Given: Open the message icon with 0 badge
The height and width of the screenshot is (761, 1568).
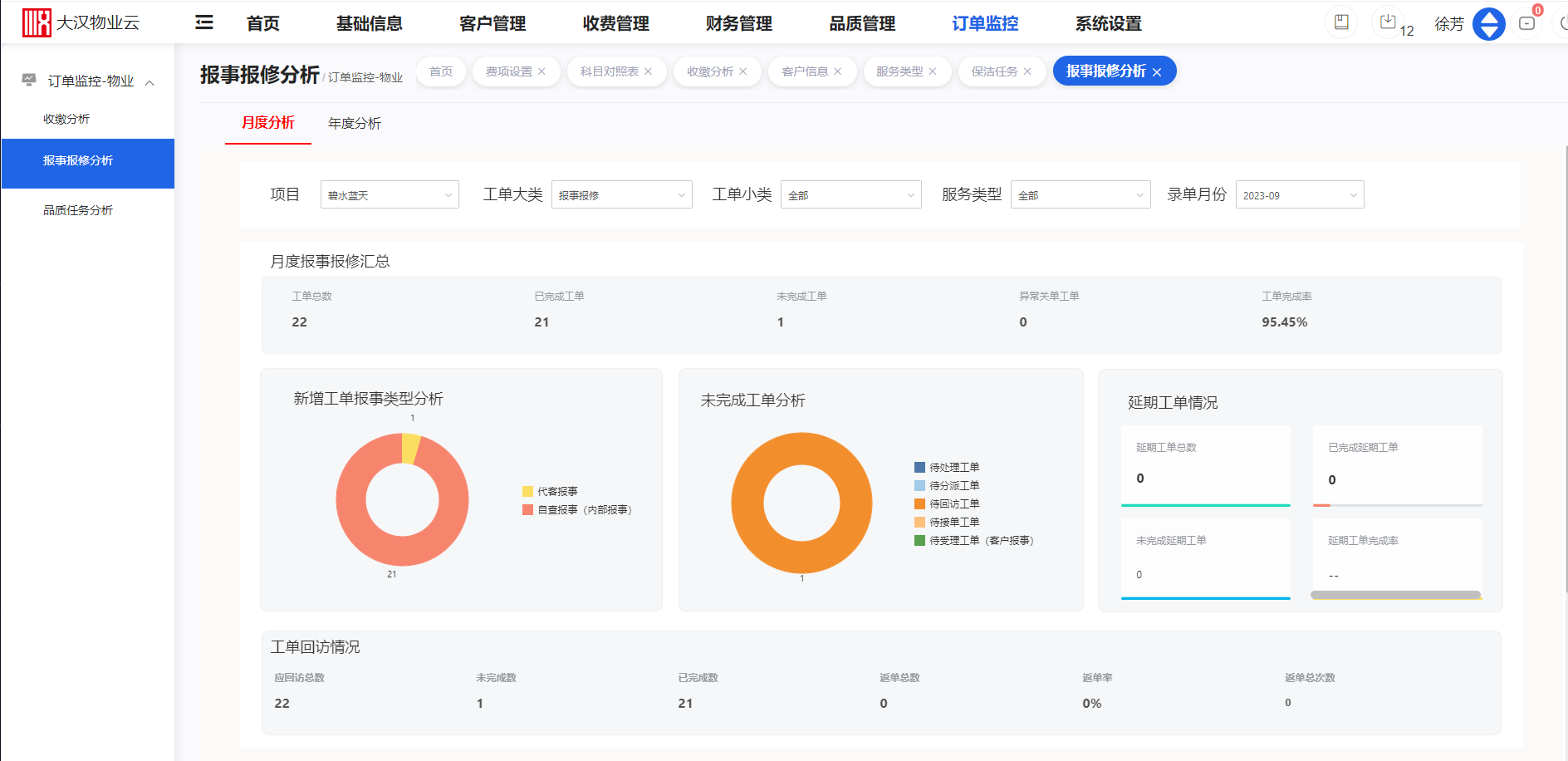Looking at the screenshot, I should point(1526,23).
